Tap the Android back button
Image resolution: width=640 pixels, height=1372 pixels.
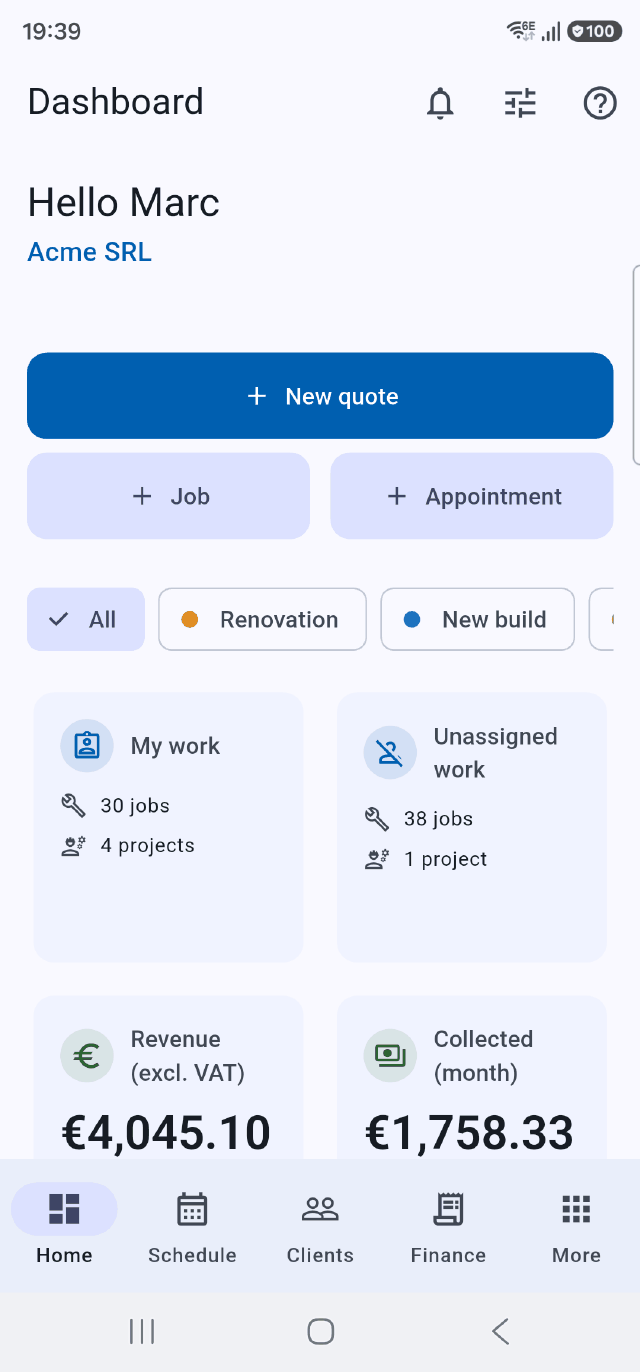pyautogui.click(x=500, y=1331)
